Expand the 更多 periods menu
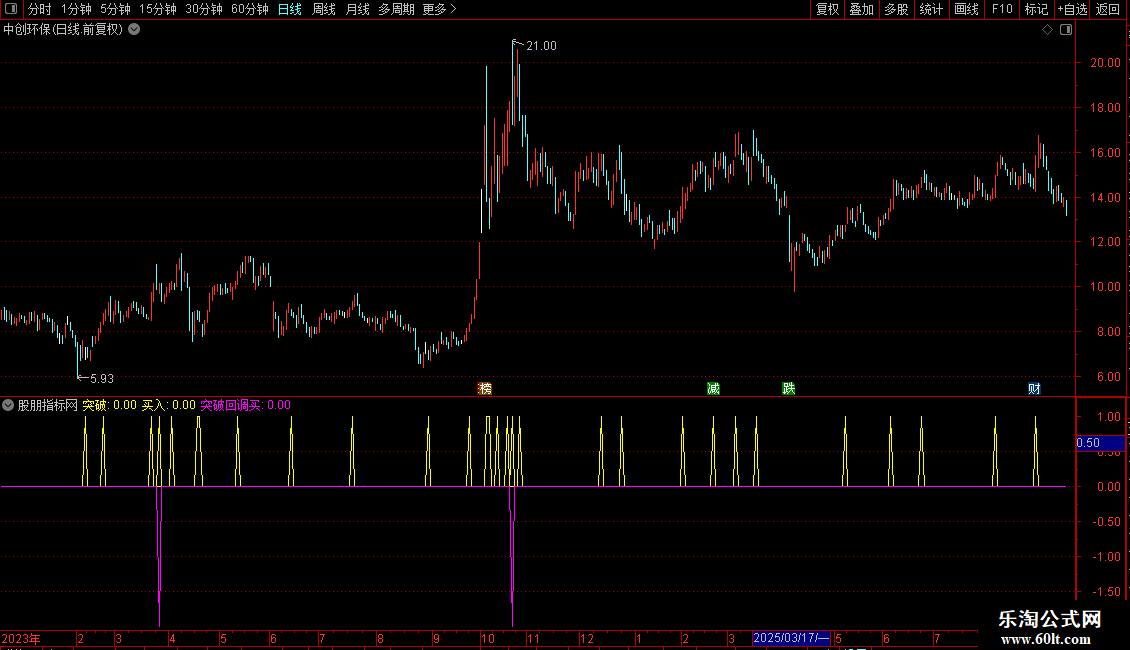The width and height of the screenshot is (1130, 650). pos(439,9)
